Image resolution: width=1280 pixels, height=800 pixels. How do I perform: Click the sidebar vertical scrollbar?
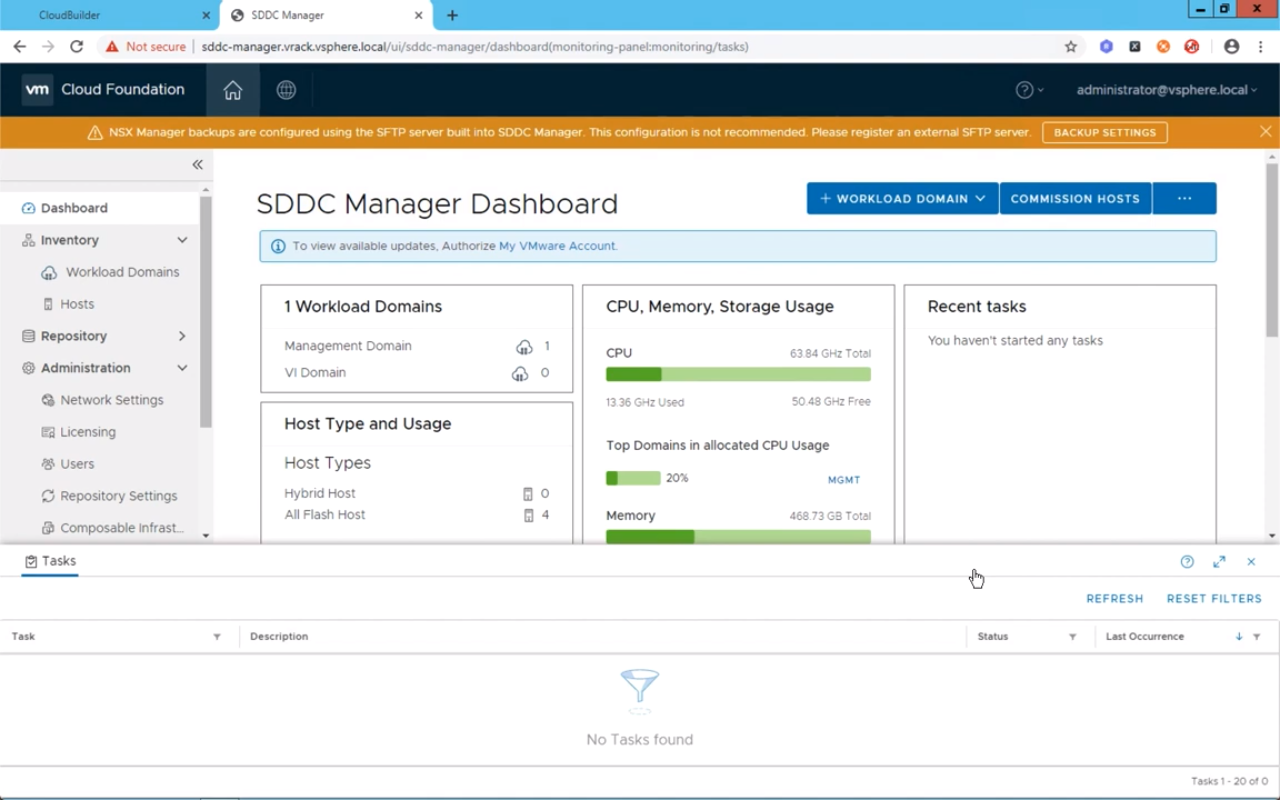pos(206,310)
